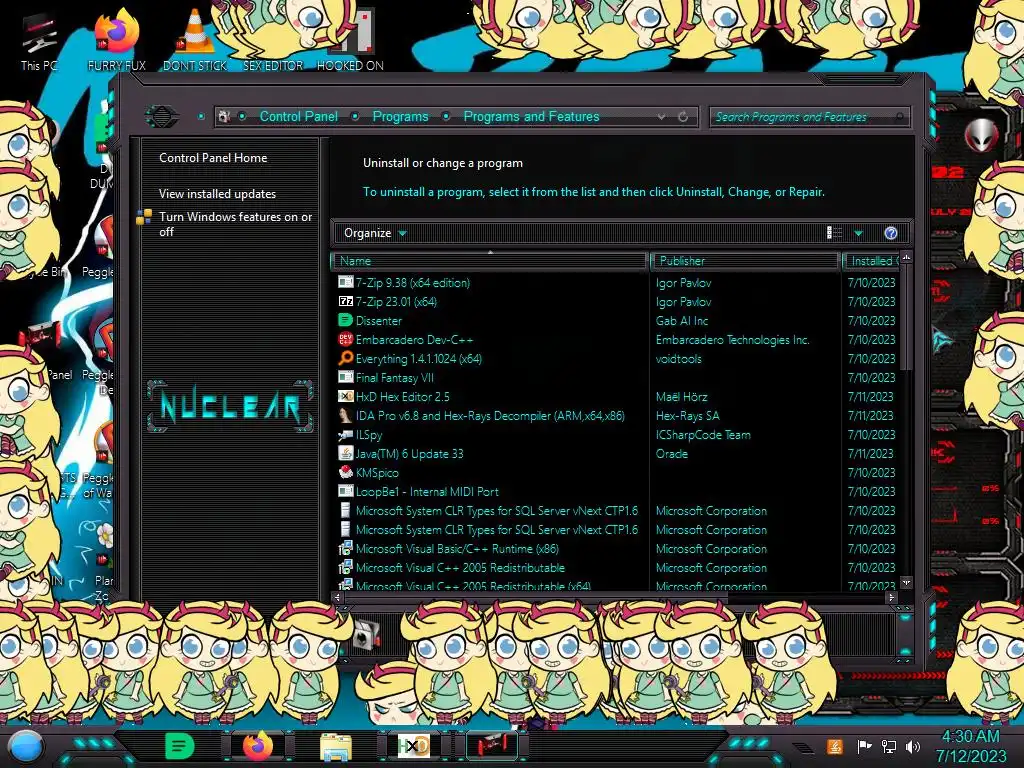This screenshot has width=1024, height=768.
Task: Open the DONT STICK VLC desktop shortcut
Action: (x=195, y=40)
